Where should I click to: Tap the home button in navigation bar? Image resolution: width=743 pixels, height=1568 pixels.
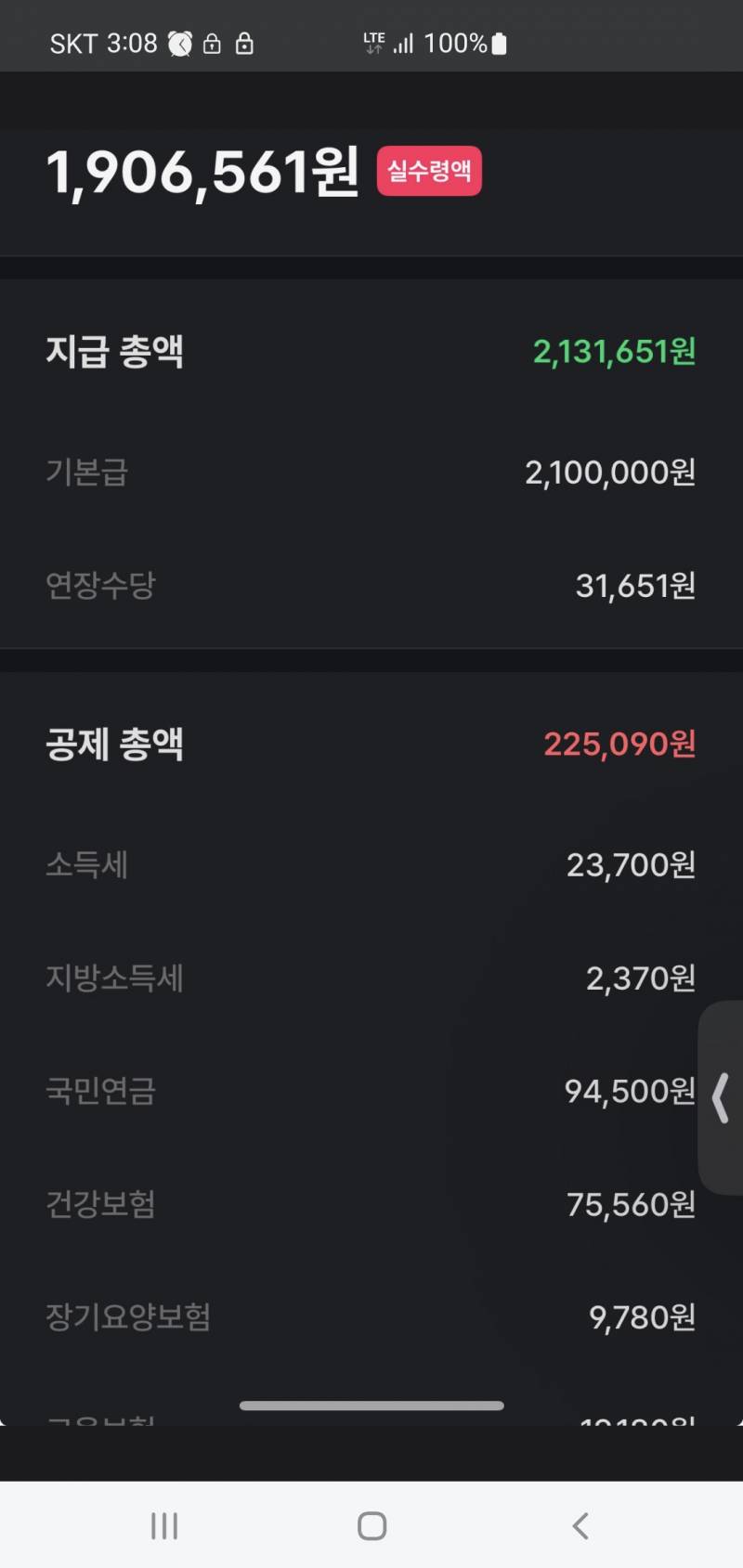pos(371,1525)
